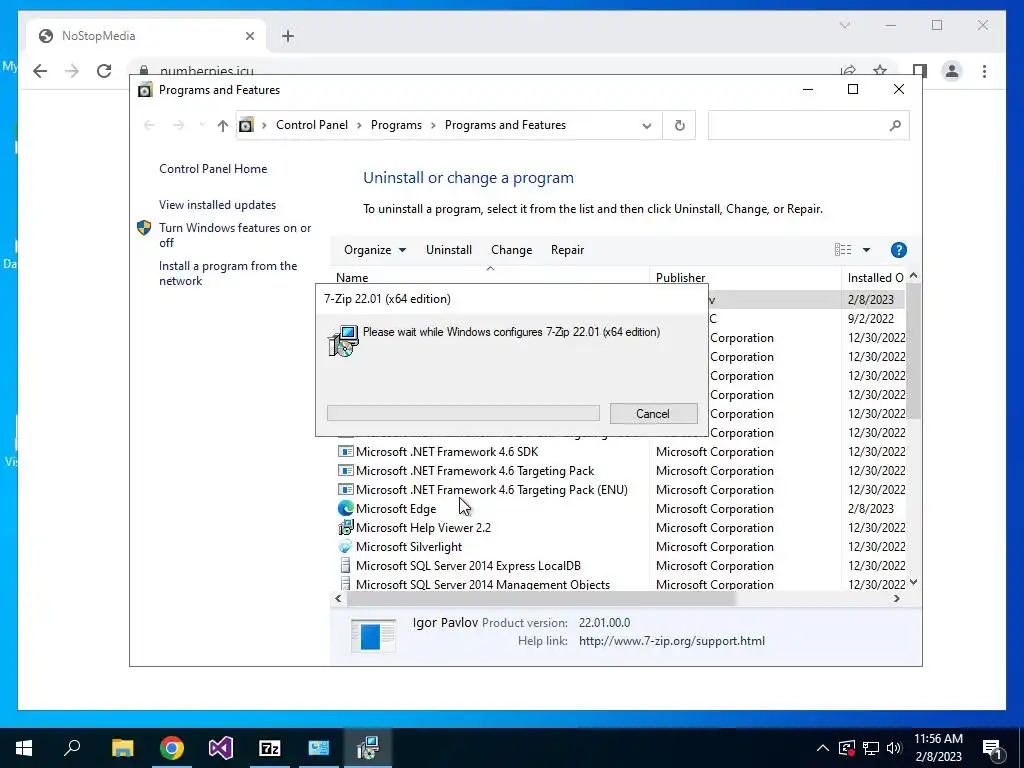Open the Windows Start menu
Viewport: 1024px width, 768px height.
point(24,748)
